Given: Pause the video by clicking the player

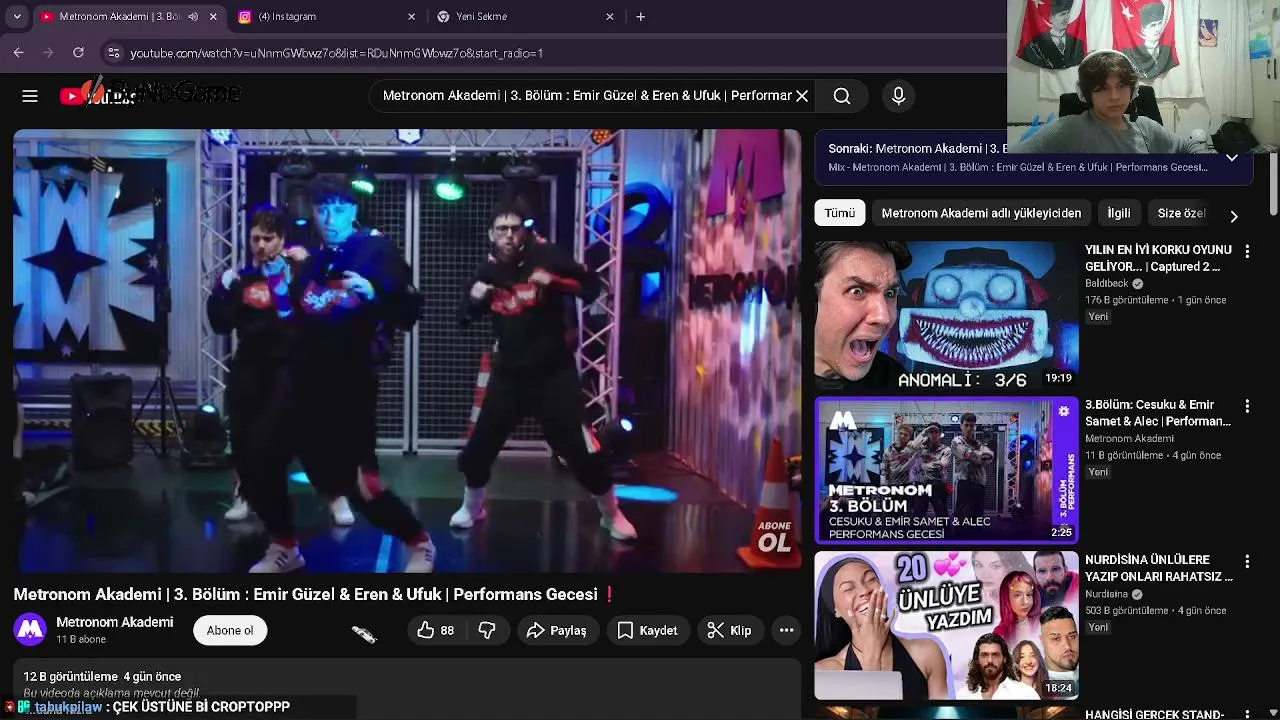Looking at the screenshot, I should (407, 350).
